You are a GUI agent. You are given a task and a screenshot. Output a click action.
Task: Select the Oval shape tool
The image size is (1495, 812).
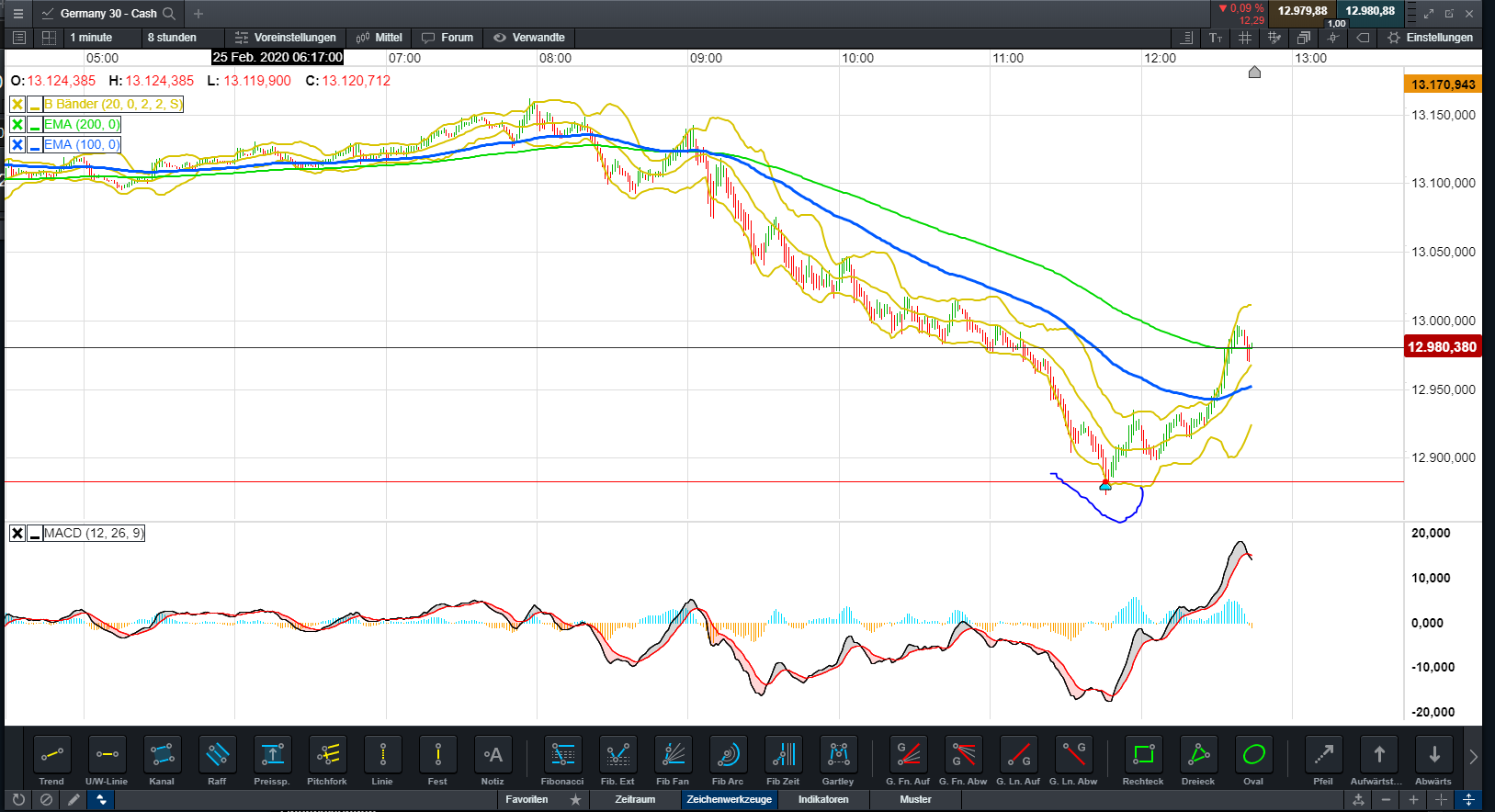tap(1253, 755)
